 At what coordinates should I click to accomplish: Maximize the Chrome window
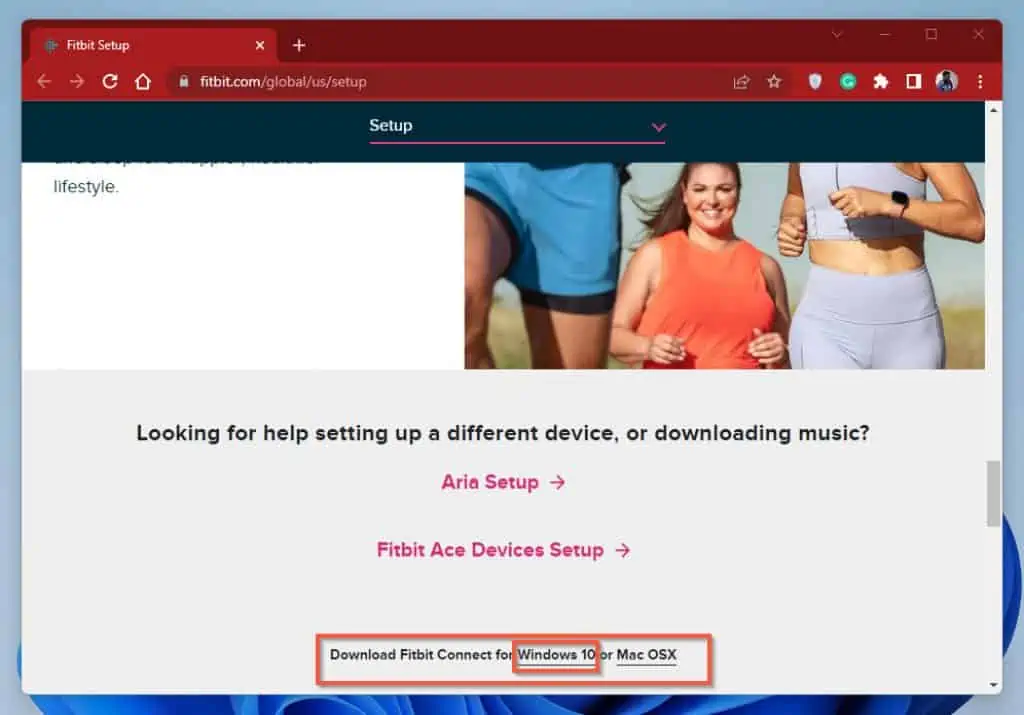[931, 34]
